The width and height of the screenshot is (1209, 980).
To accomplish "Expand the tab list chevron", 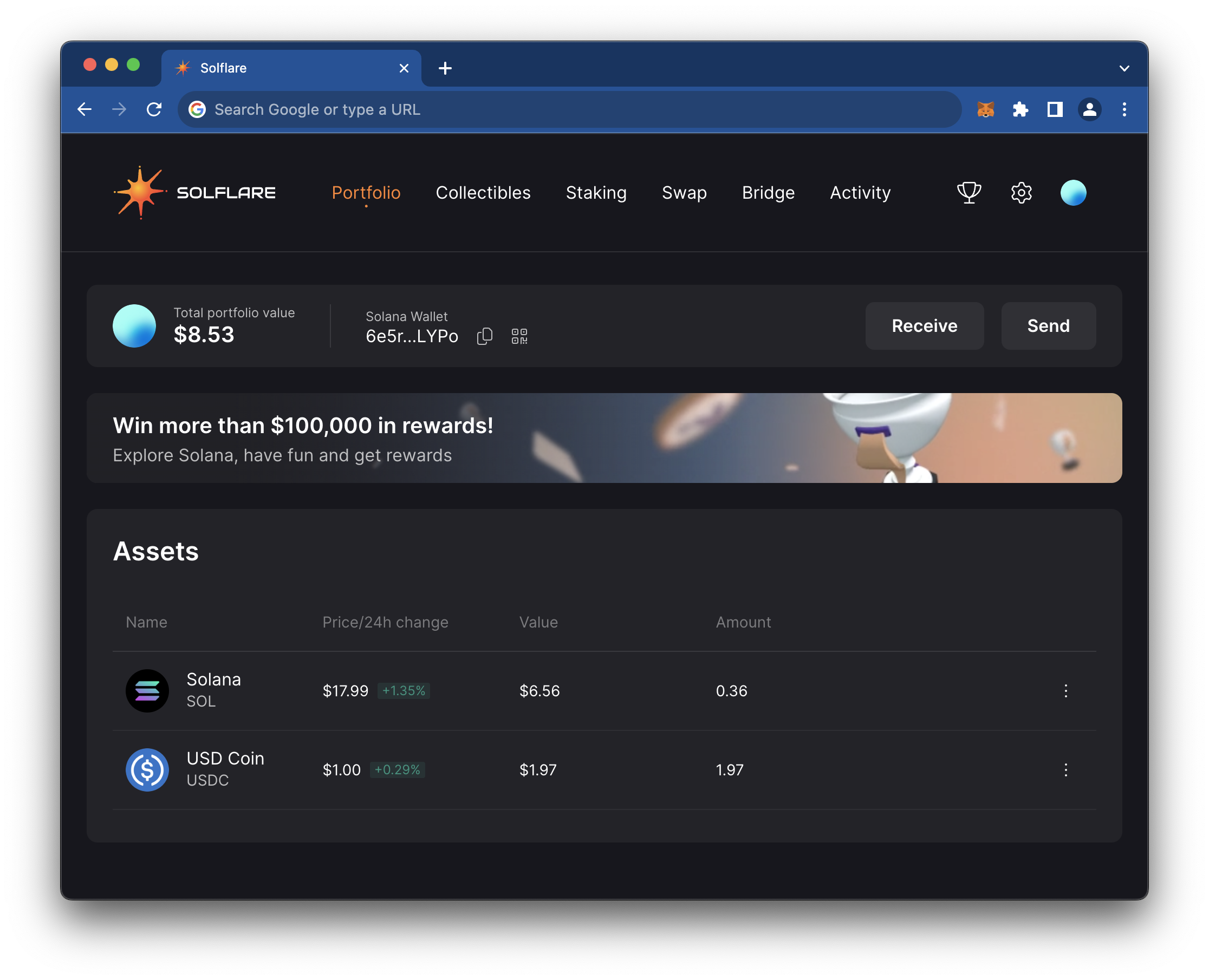I will (1124, 68).
